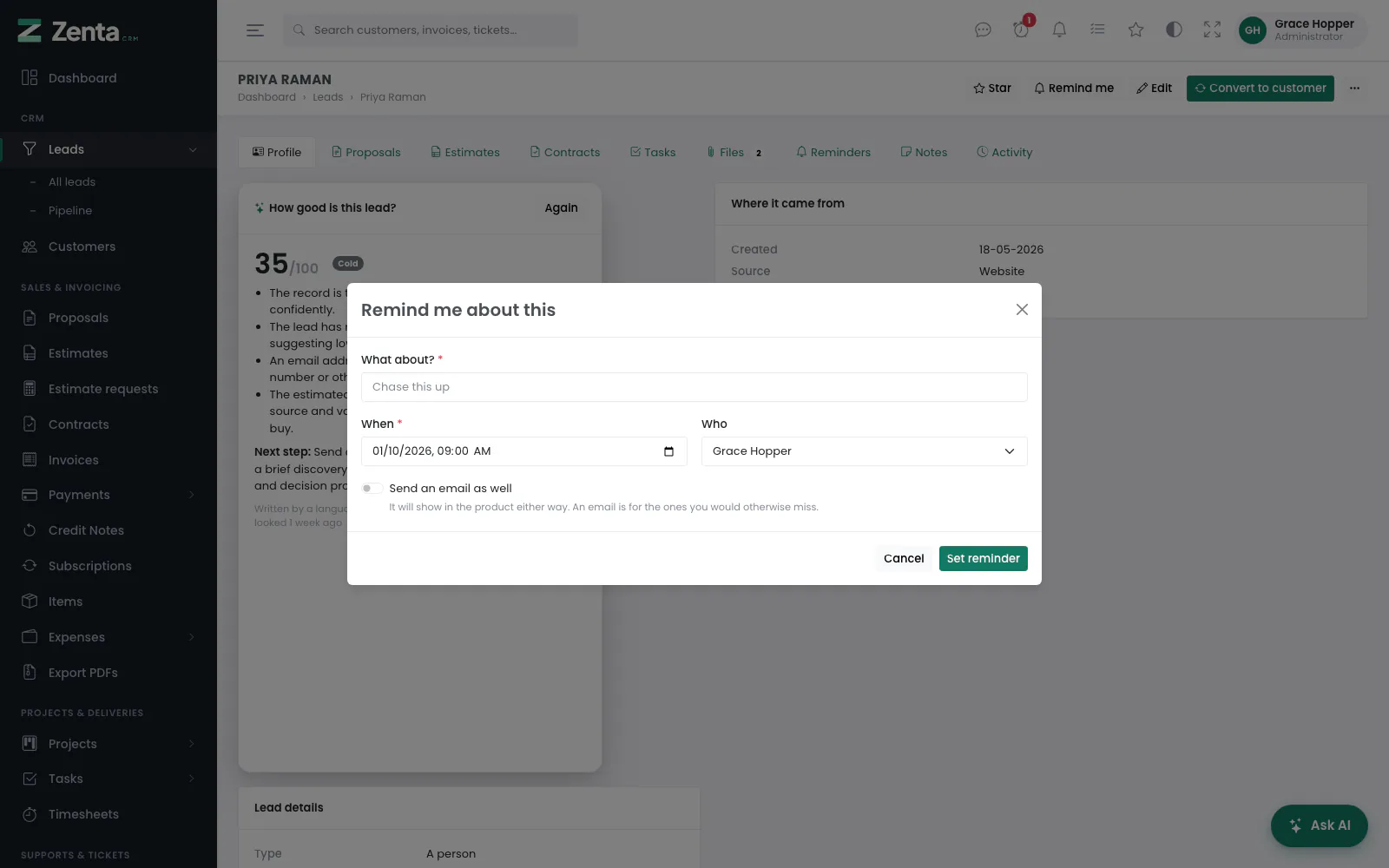The height and width of the screenshot is (868, 1389).
Task: Click the hamburger menu icon
Action: (x=254, y=30)
